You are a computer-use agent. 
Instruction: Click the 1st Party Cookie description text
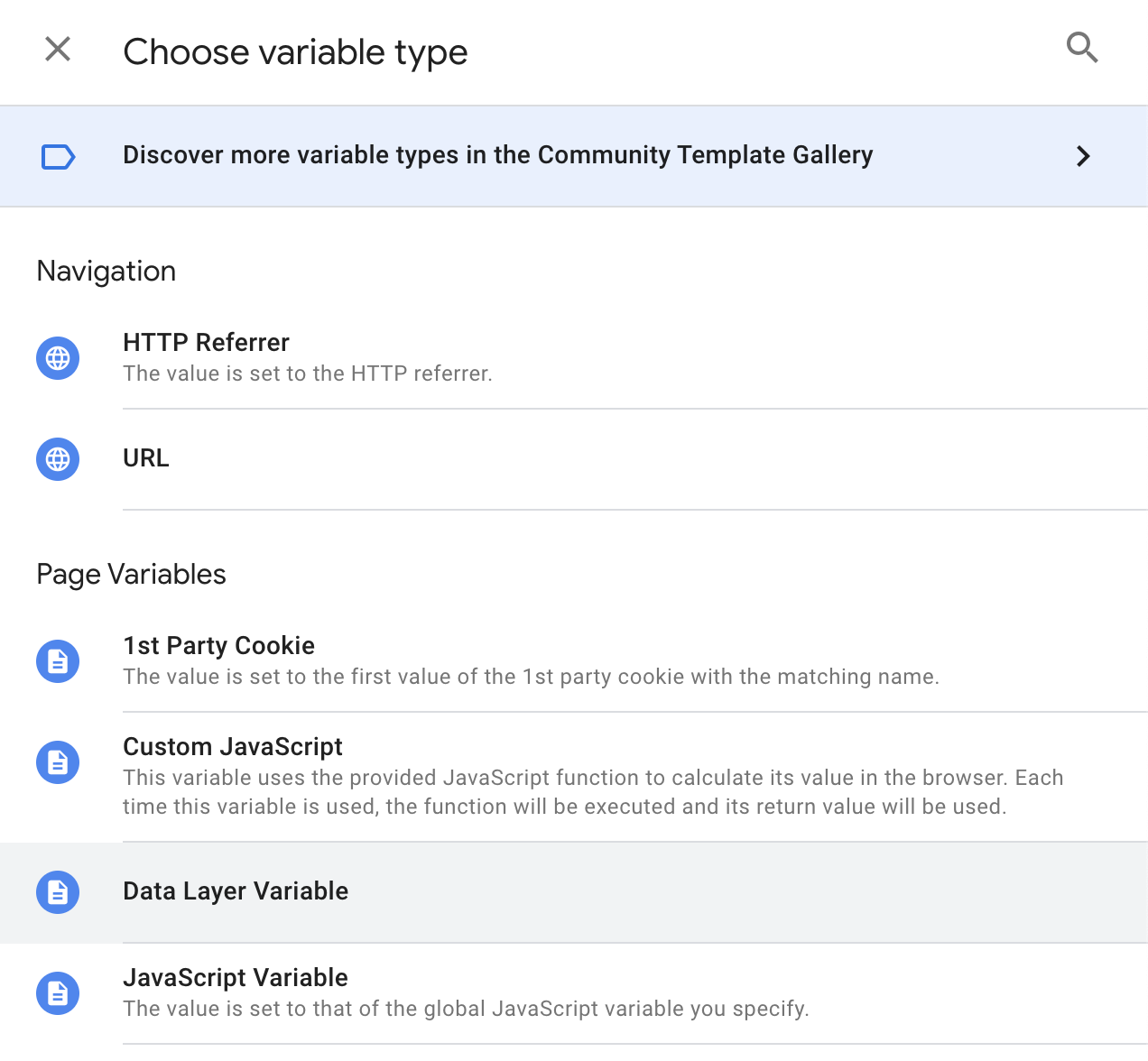click(x=531, y=677)
